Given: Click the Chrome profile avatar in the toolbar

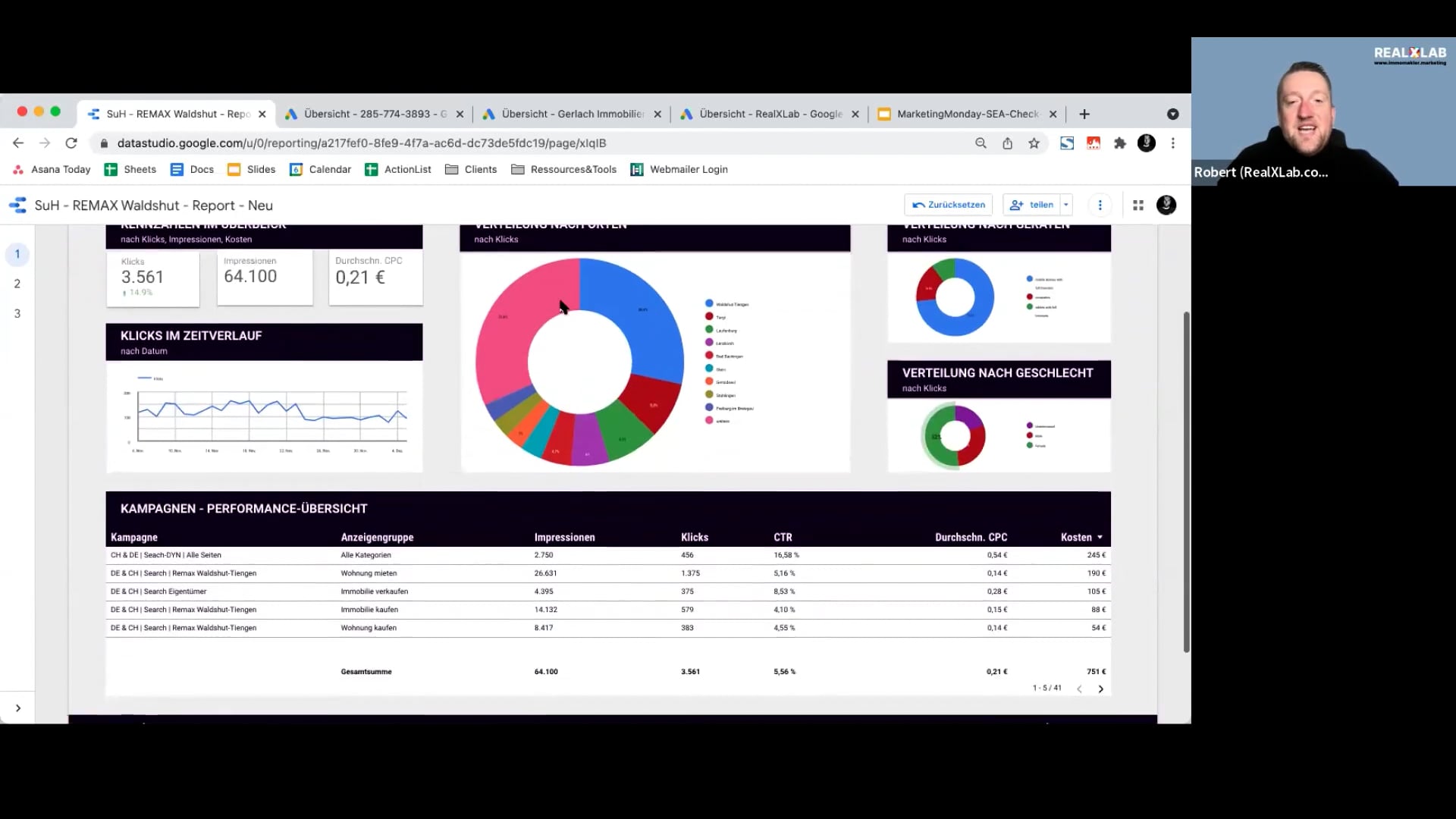Looking at the screenshot, I should pos(1147,143).
